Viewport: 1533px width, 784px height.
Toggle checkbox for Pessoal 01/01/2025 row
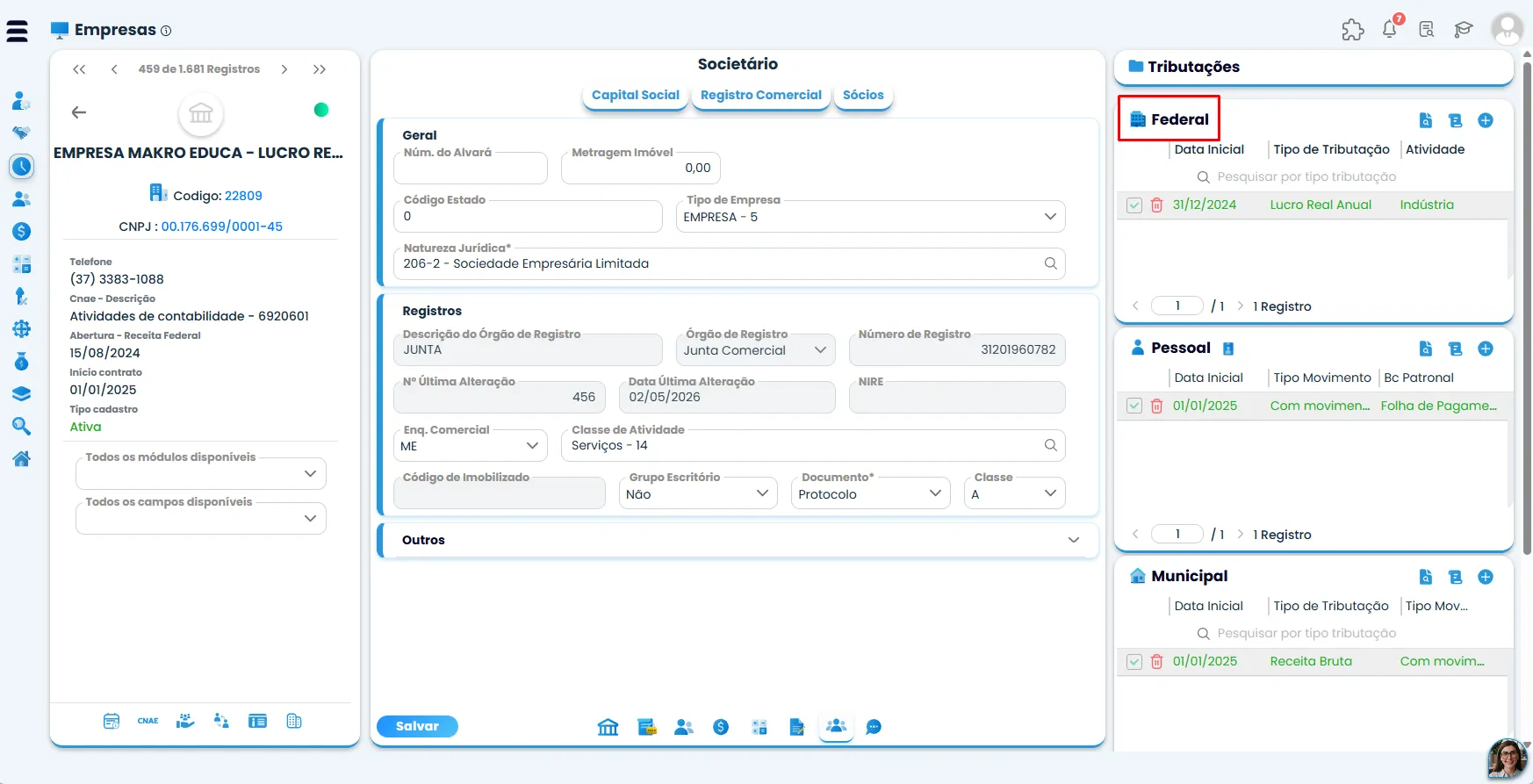pos(1134,406)
